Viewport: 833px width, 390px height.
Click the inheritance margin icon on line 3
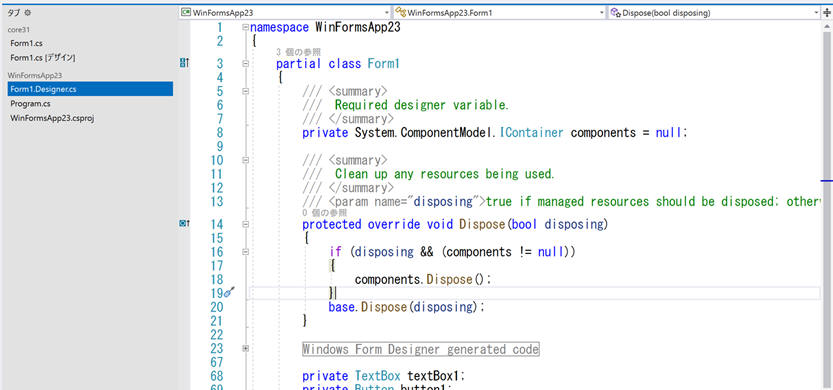coord(184,64)
